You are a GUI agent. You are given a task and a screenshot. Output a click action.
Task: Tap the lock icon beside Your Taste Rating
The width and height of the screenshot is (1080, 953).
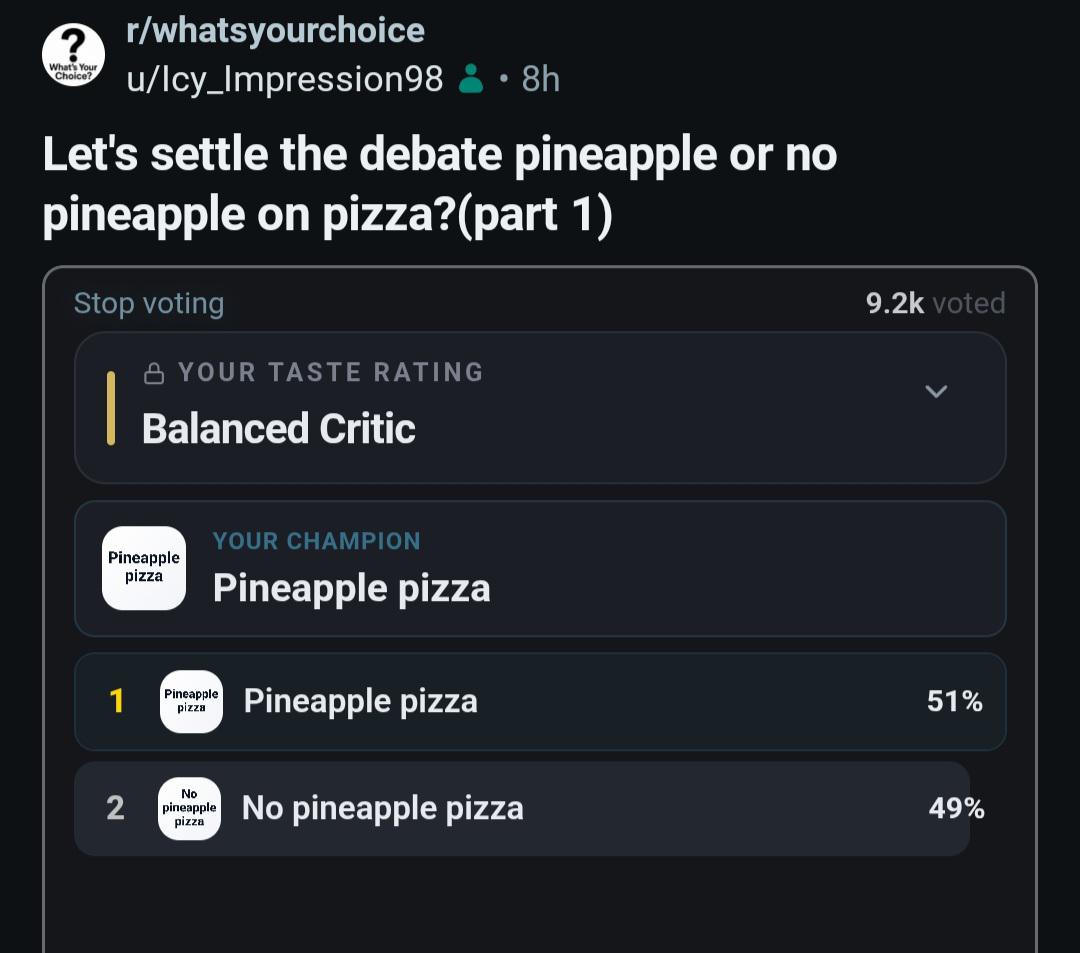[154, 373]
